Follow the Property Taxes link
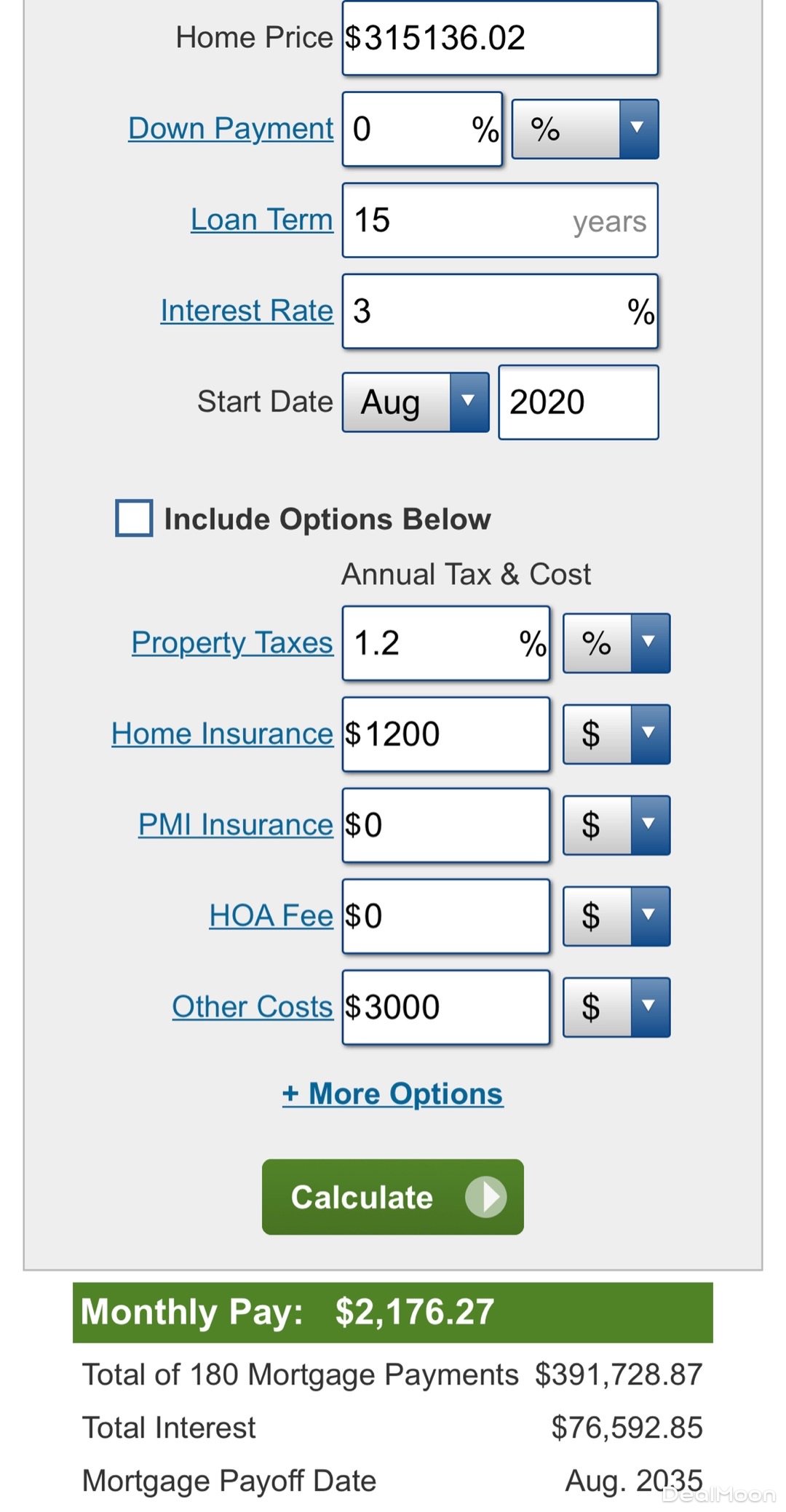786x1512 pixels. [x=232, y=642]
